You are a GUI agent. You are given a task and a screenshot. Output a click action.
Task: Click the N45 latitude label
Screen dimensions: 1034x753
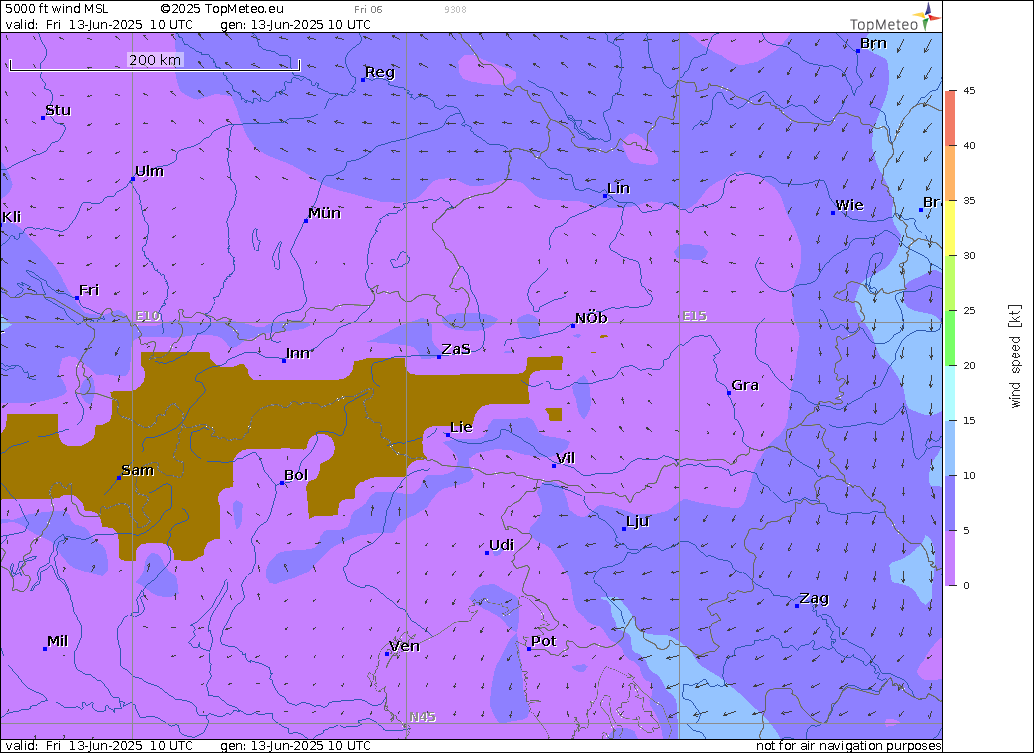coord(423,717)
